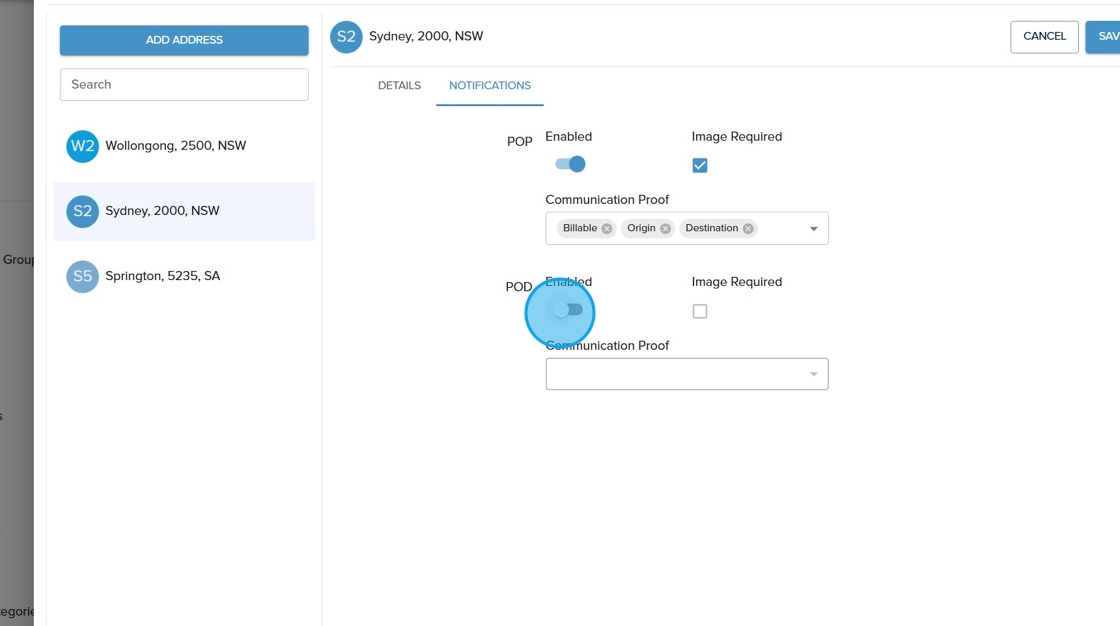
Task: Select the Notifications tab
Action: point(490,86)
